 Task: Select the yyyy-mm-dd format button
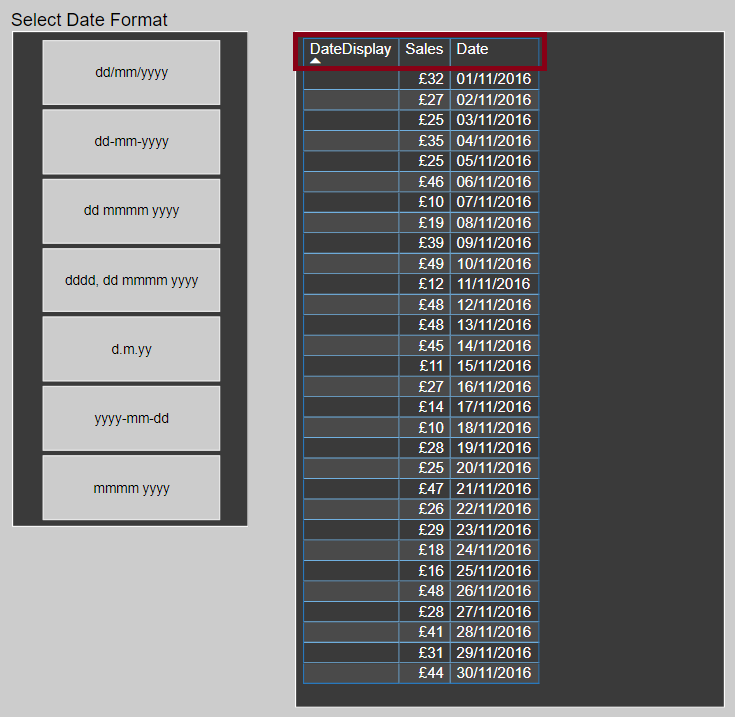coord(131,418)
